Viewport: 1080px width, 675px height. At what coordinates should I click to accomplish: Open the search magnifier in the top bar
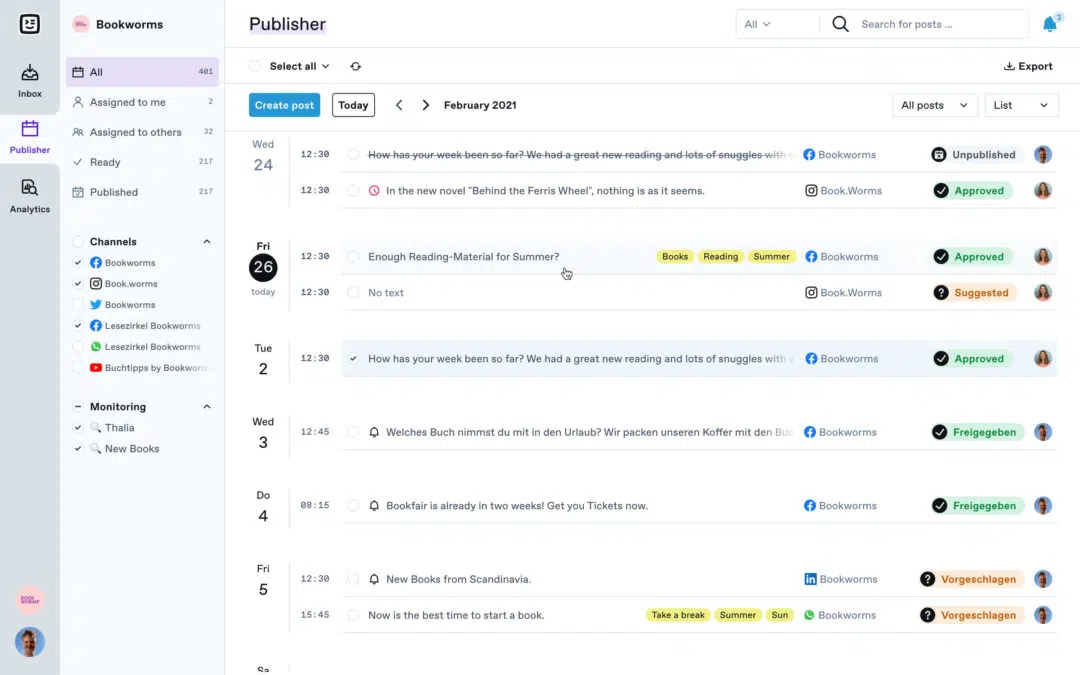point(840,23)
